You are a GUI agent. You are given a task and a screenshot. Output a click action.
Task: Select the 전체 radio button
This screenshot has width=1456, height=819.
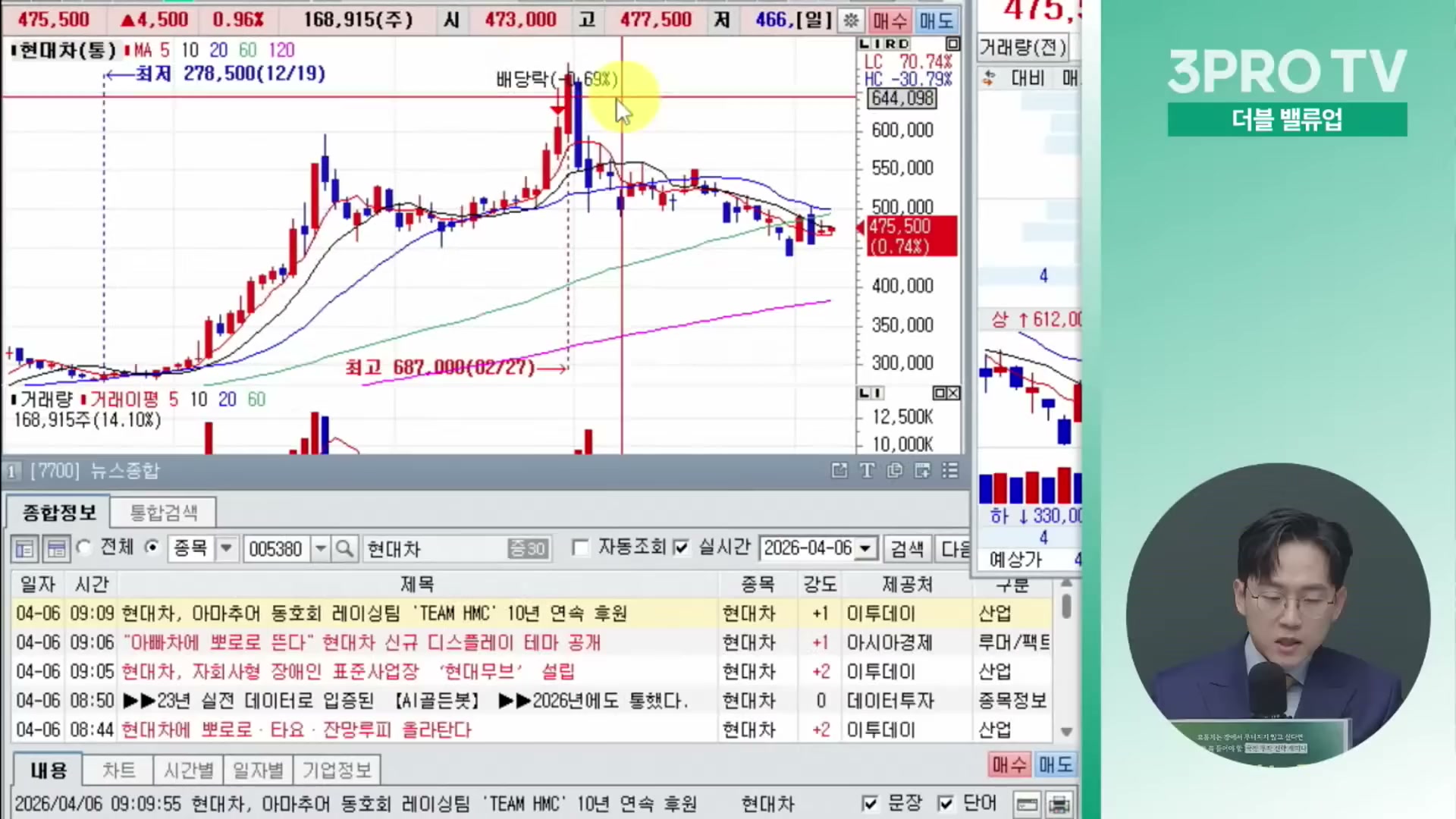84,548
